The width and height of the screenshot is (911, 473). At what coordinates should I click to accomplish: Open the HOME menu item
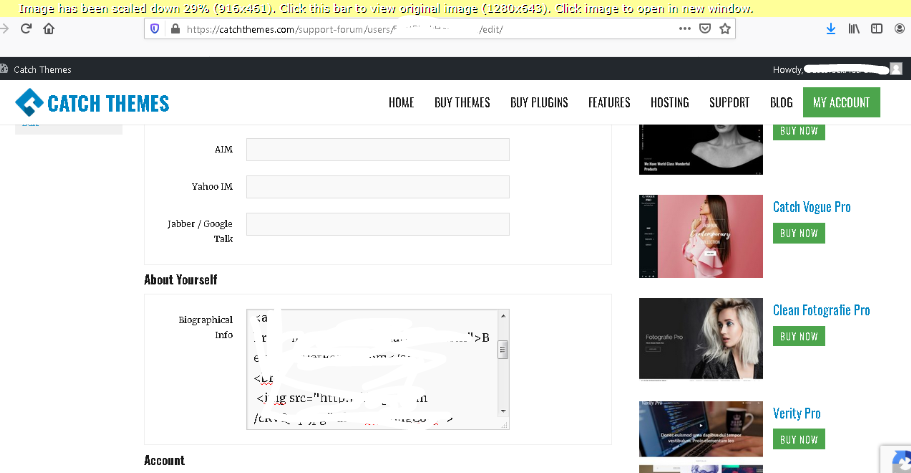tap(401, 103)
